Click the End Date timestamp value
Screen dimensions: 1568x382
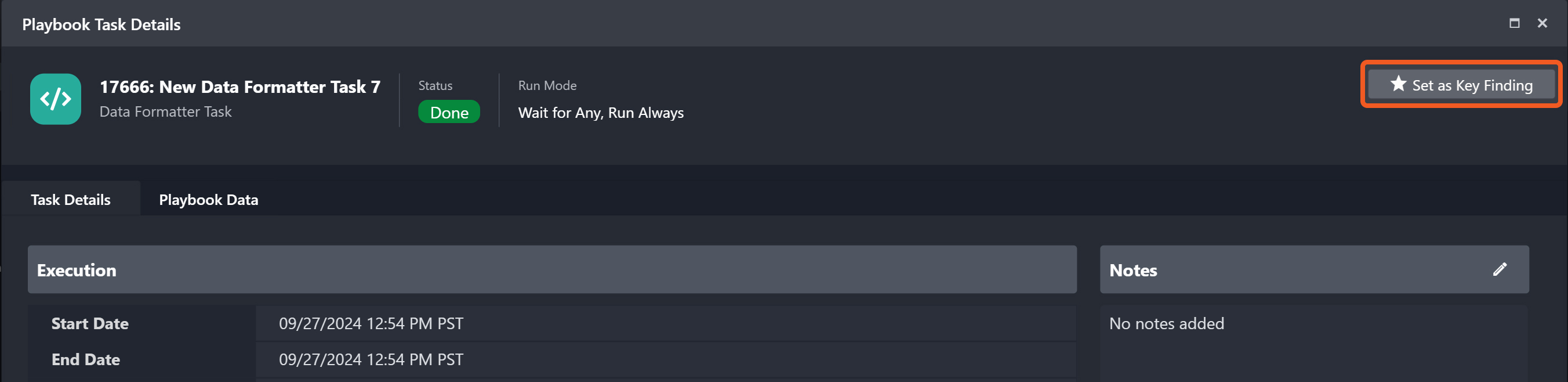click(x=371, y=359)
